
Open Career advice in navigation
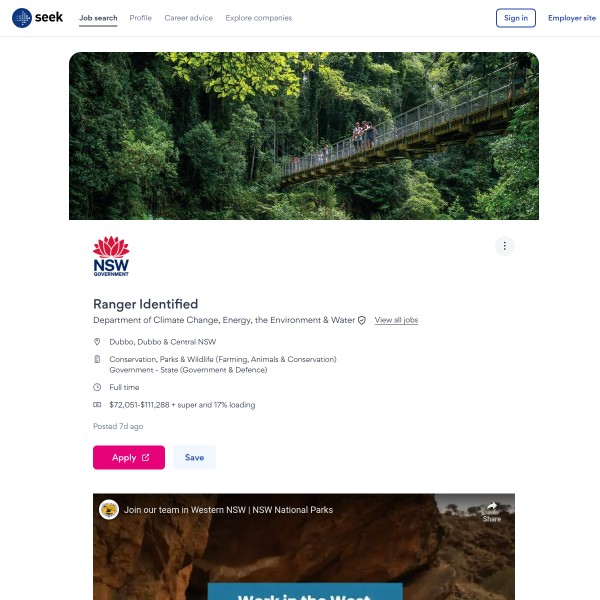point(188,18)
